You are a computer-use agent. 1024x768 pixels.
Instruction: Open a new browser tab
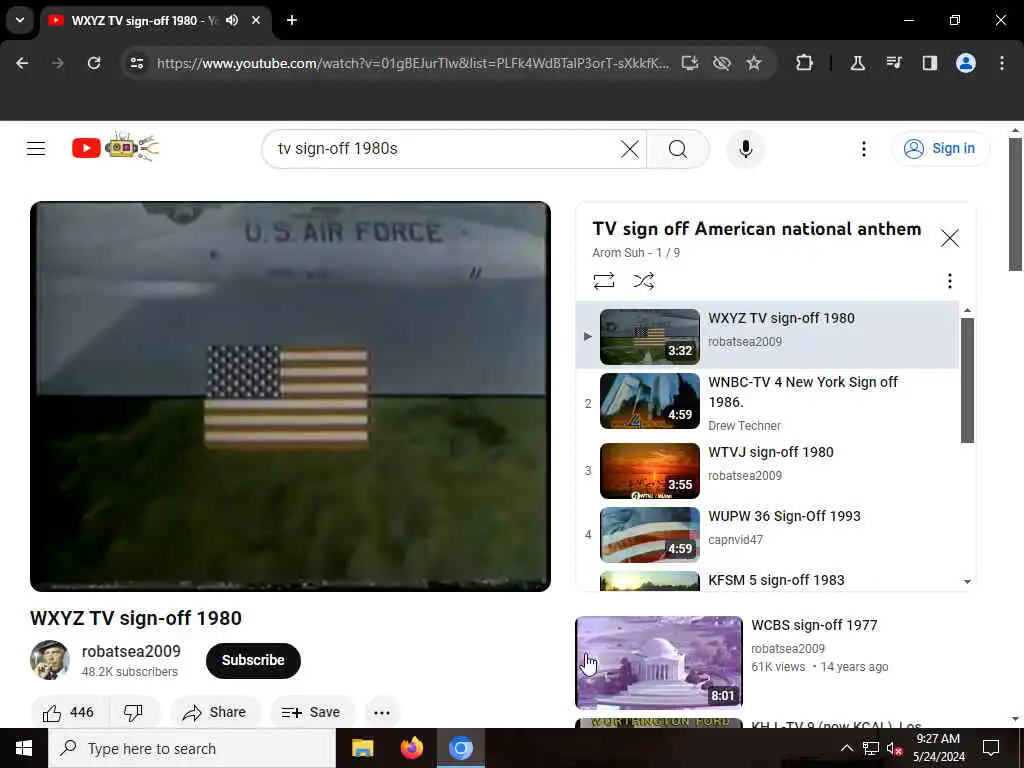click(x=292, y=20)
